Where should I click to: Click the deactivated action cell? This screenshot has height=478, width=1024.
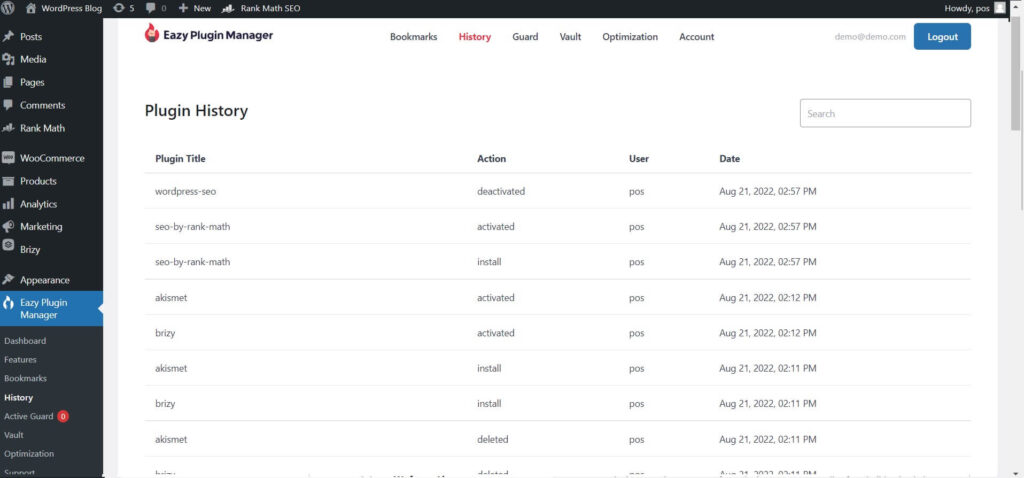tap(501, 191)
